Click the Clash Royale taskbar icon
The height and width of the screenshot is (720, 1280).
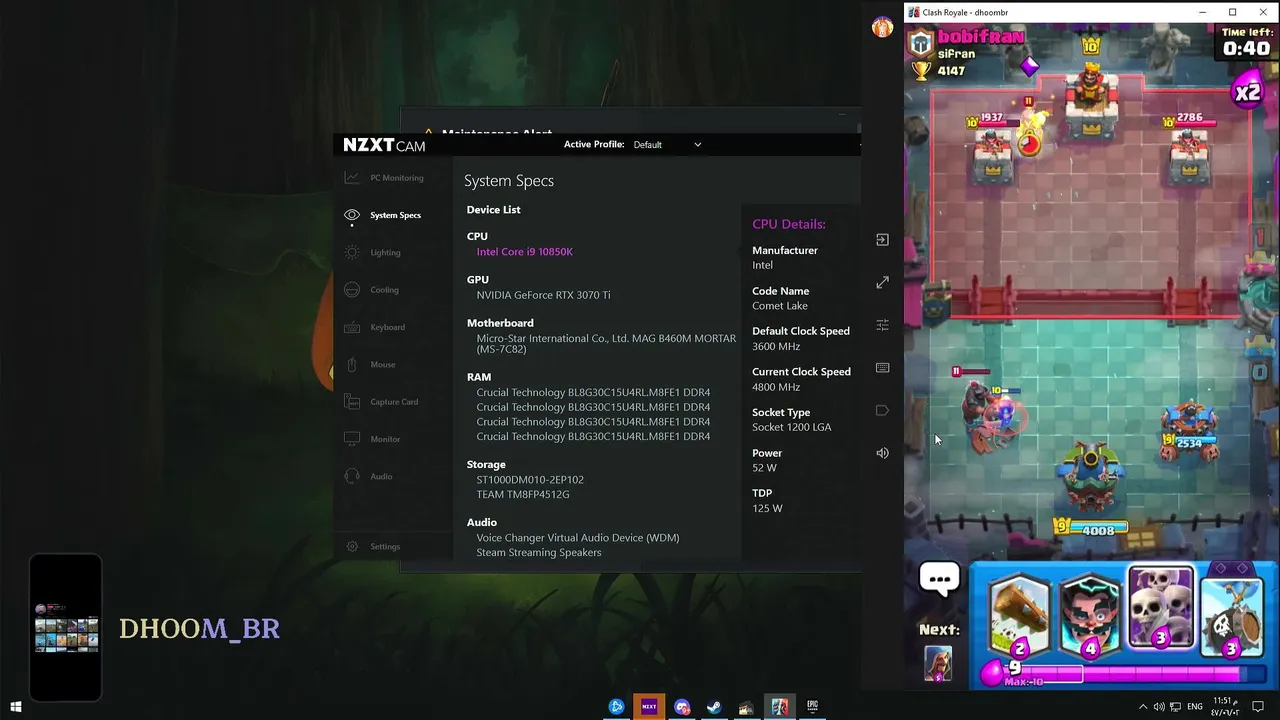pyautogui.click(x=780, y=707)
